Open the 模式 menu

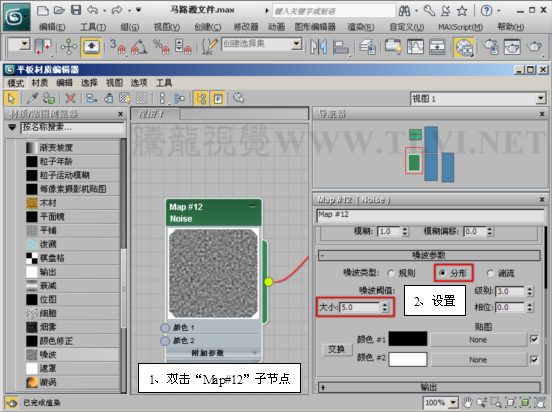pos(15,83)
